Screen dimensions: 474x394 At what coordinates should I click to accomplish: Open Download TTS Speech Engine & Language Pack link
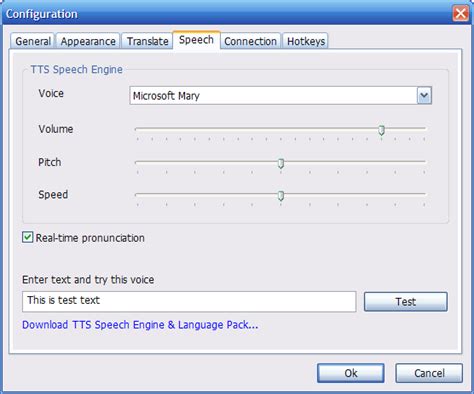(x=140, y=325)
